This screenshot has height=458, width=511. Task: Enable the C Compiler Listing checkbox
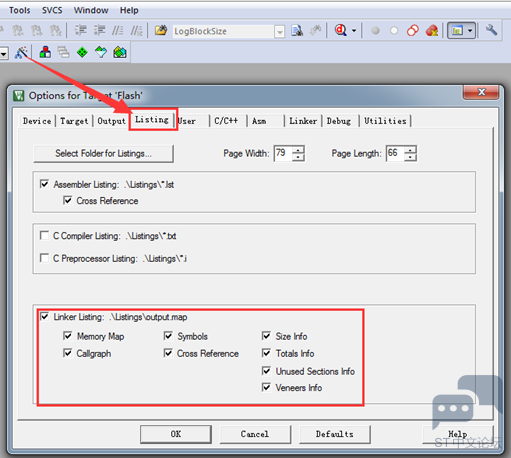point(44,235)
